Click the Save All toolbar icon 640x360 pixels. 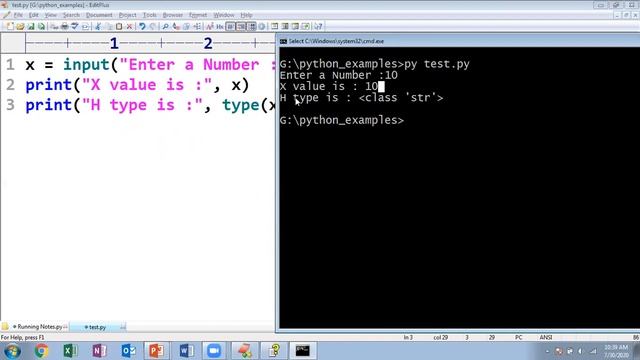[x=41, y=27]
